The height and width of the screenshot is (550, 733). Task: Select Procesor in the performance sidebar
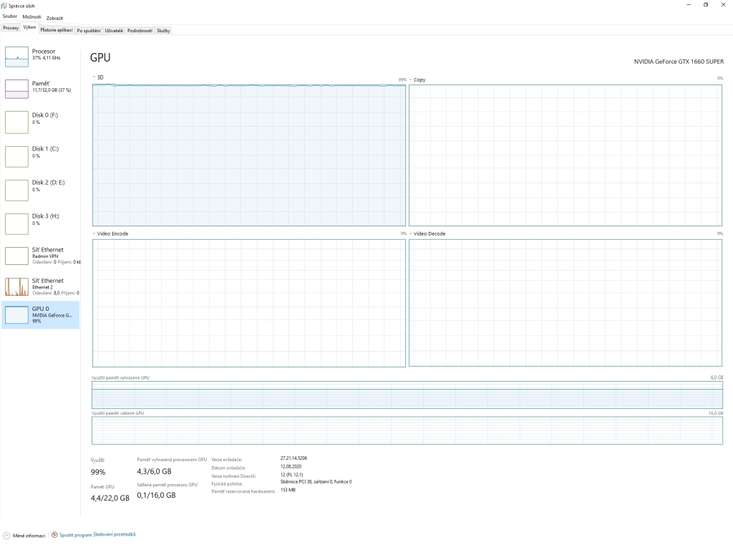41,57
